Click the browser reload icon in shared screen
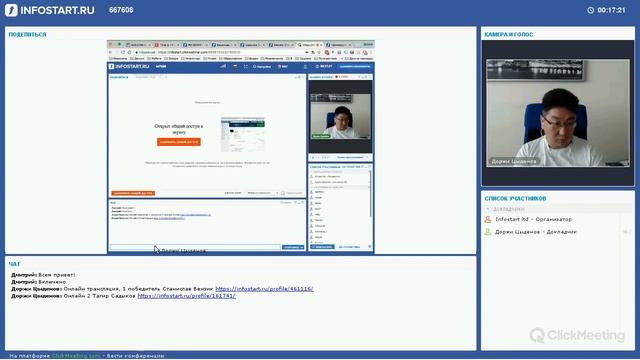The image size is (640, 360). click(x=123, y=52)
